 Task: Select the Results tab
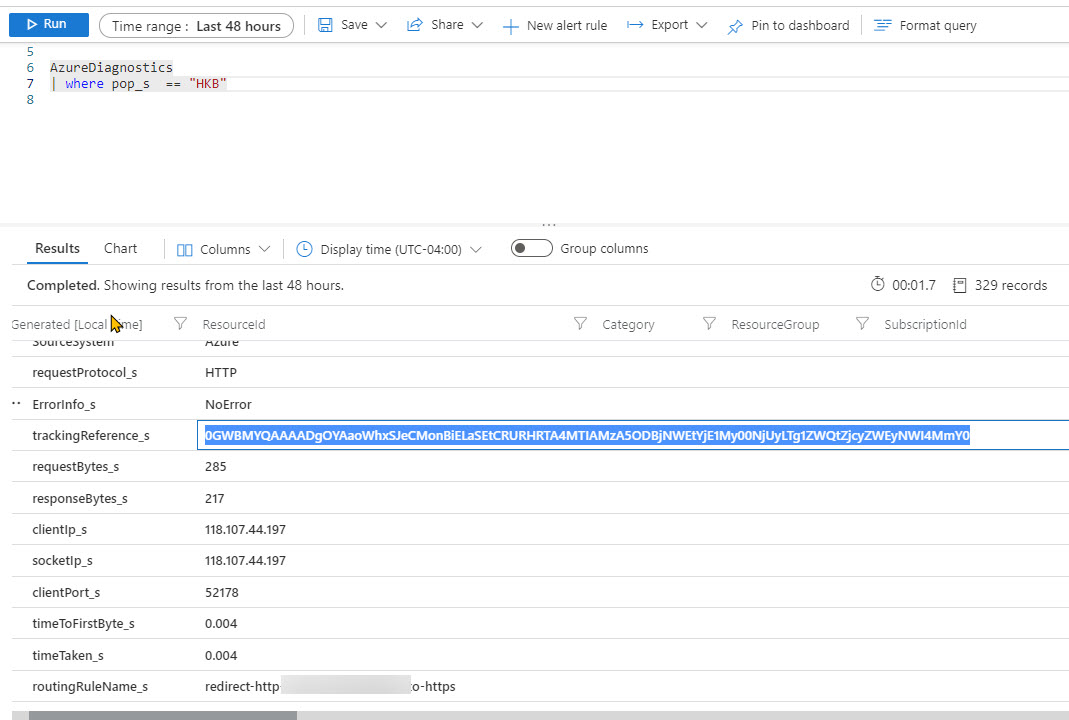tap(57, 247)
